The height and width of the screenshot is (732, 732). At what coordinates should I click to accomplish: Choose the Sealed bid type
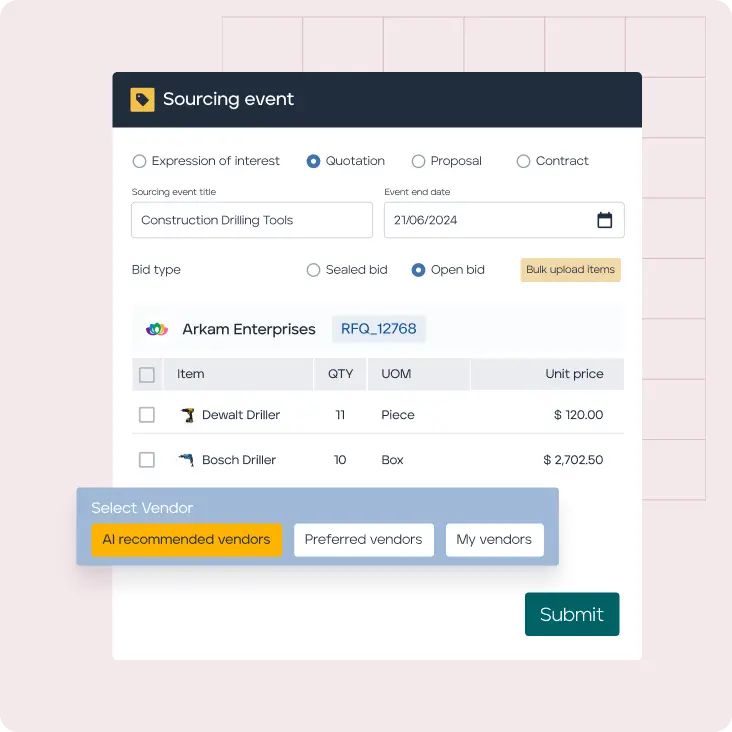(x=313, y=270)
